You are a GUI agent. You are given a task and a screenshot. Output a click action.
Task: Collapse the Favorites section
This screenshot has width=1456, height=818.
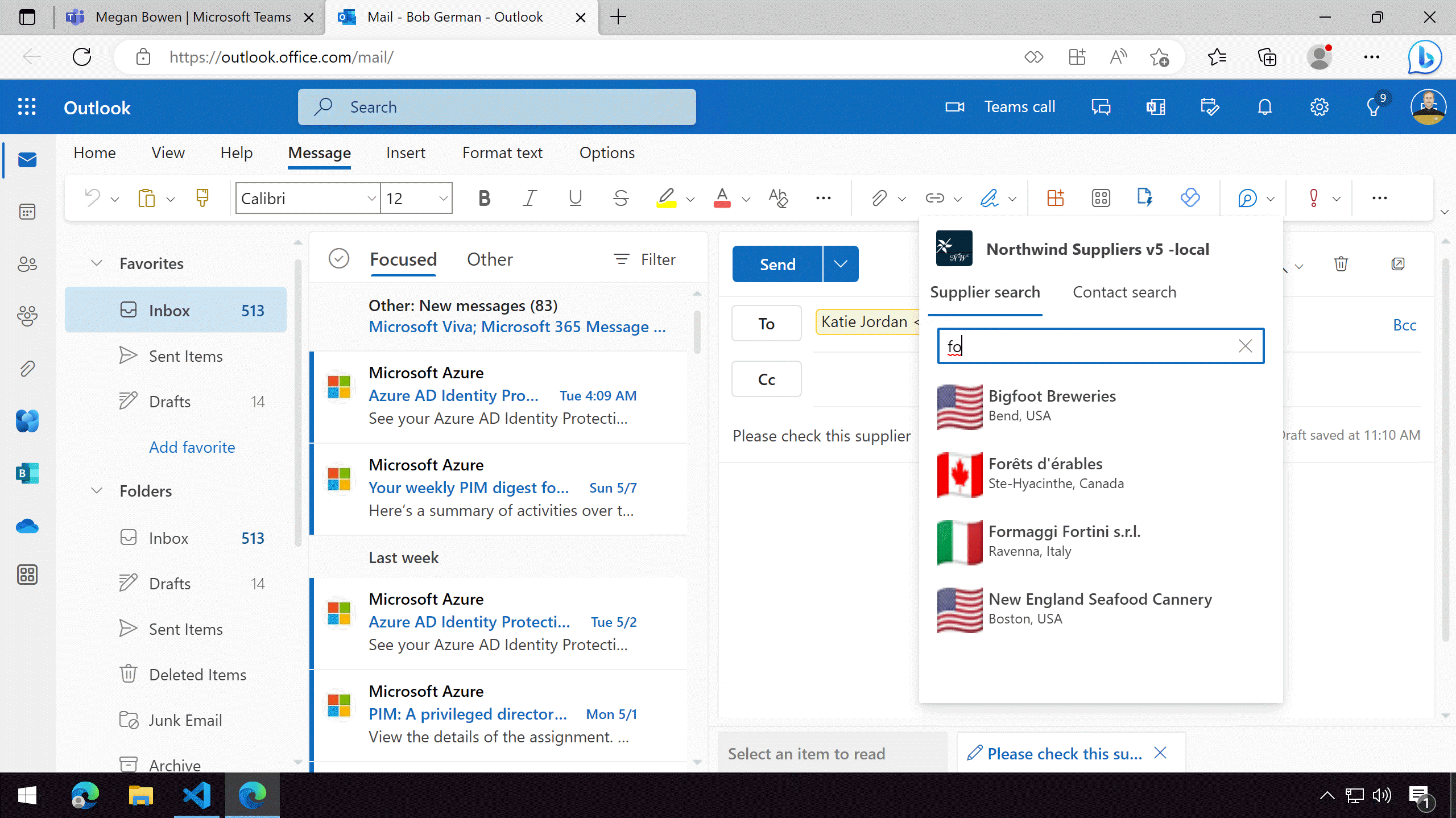point(97,263)
